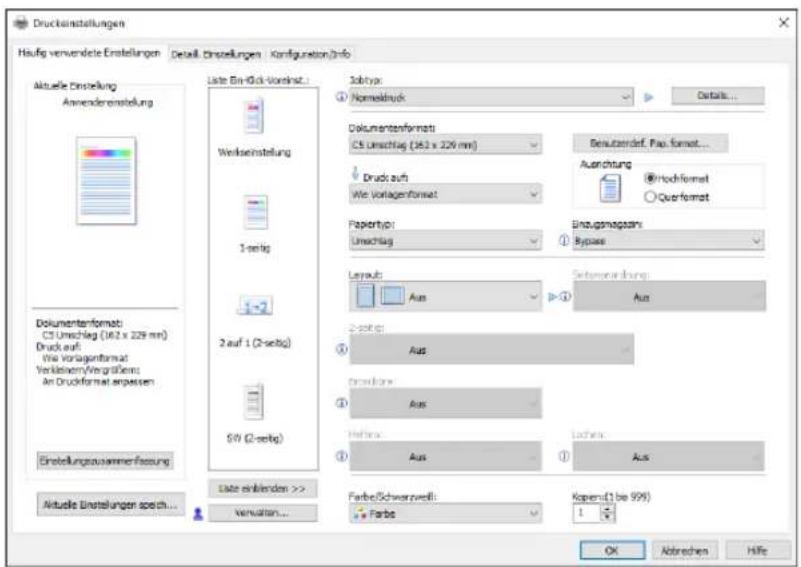Image resolution: width=801 pixels, height=567 pixels.
Task: Click the info icon next to 2-seitig
Action: coord(341,349)
